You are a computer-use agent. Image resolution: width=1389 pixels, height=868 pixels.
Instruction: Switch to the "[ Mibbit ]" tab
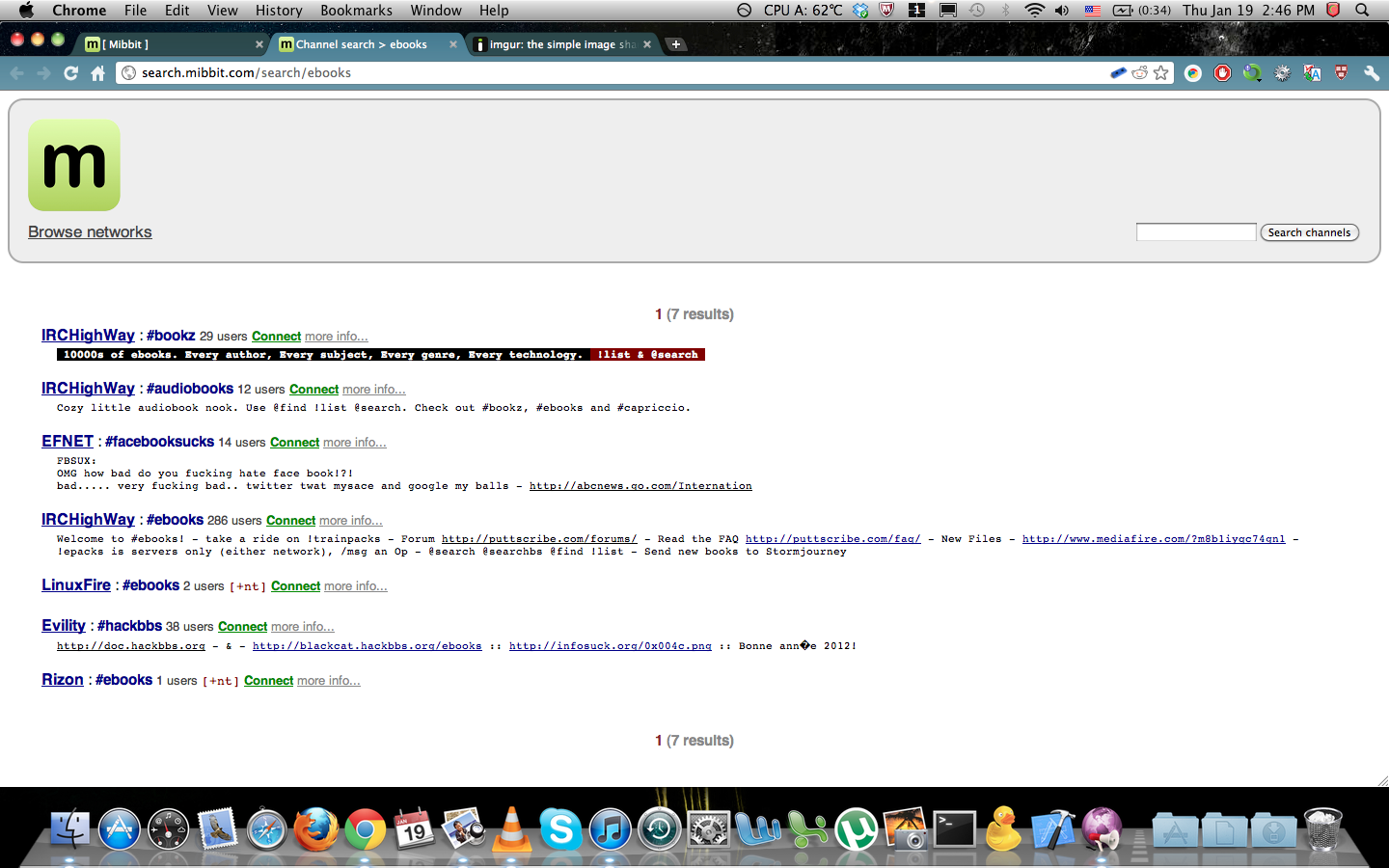coord(174,44)
